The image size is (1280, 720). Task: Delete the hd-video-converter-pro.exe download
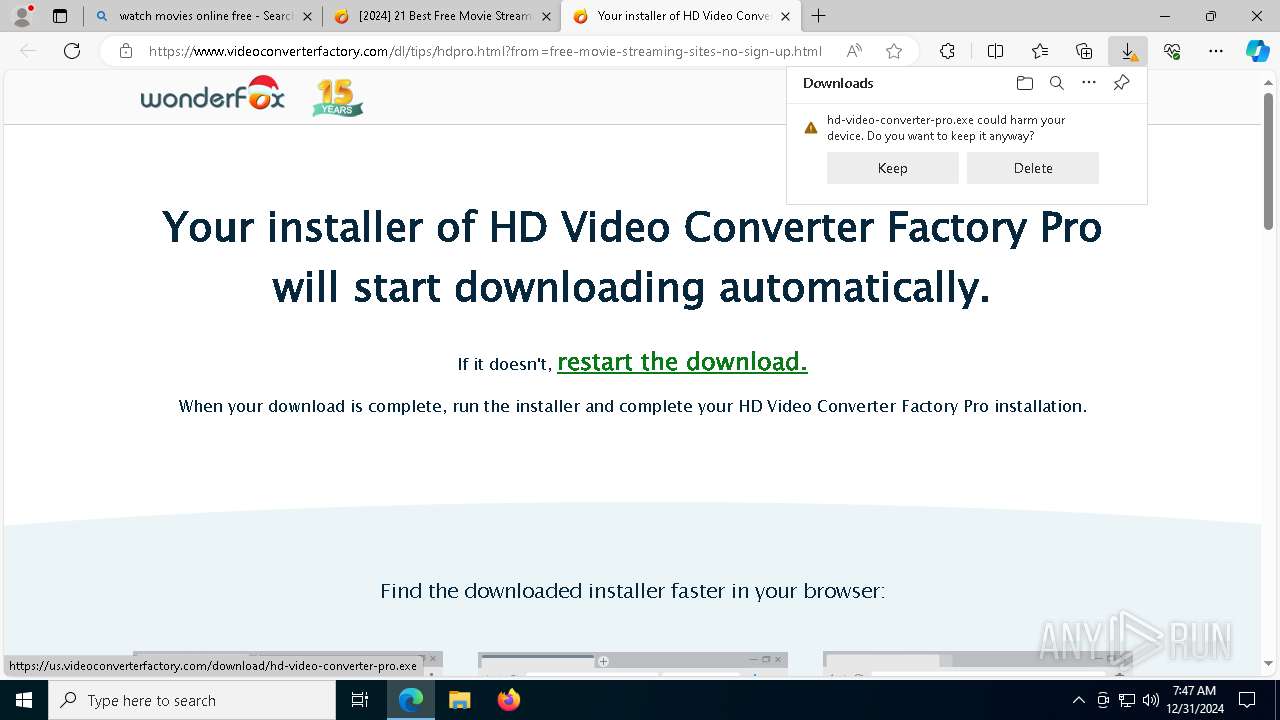1032,168
